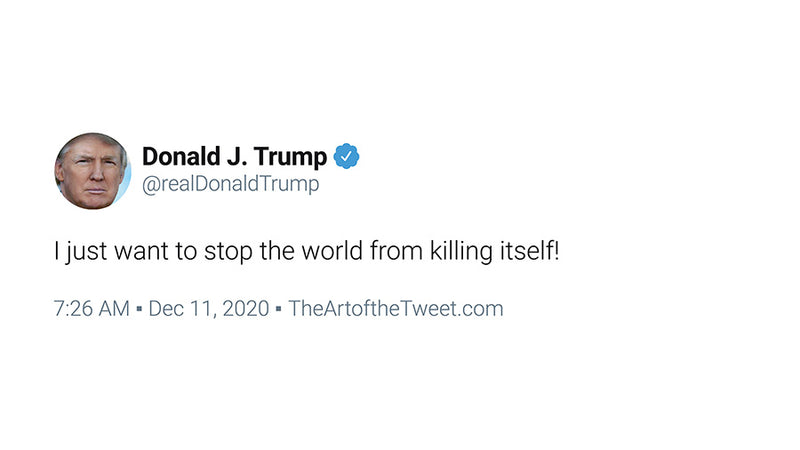The height and width of the screenshot is (450, 800).
Task: Open the TheArtoftheTweet.com source link
Action: pos(396,308)
